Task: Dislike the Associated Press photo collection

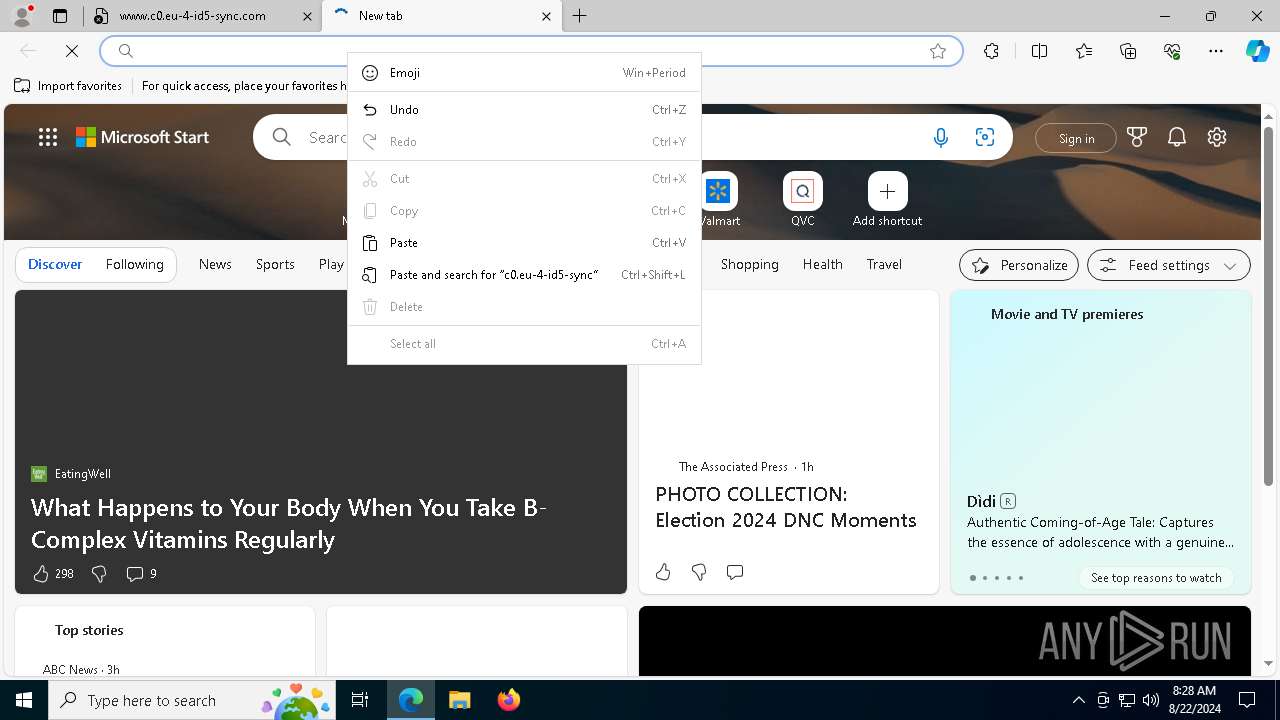Action: [x=699, y=572]
